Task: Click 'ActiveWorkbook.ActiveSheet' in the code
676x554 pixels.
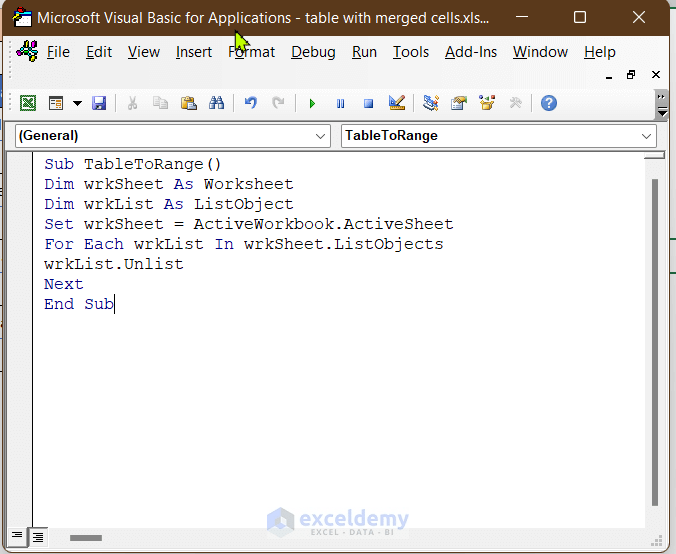Action: pyautogui.click(x=323, y=224)
